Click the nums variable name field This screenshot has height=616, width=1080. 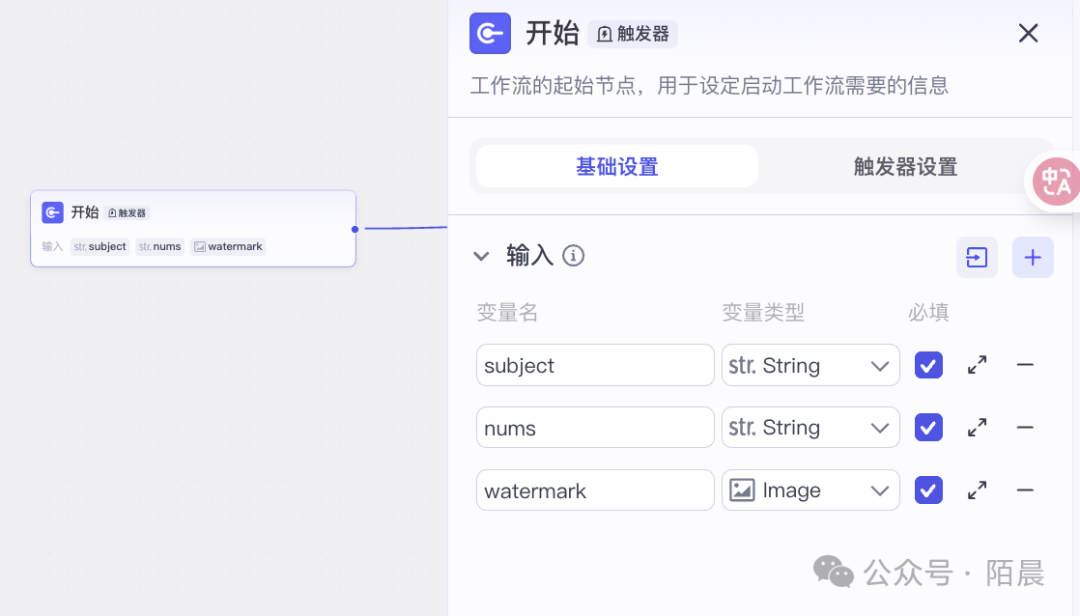(595, 428)
